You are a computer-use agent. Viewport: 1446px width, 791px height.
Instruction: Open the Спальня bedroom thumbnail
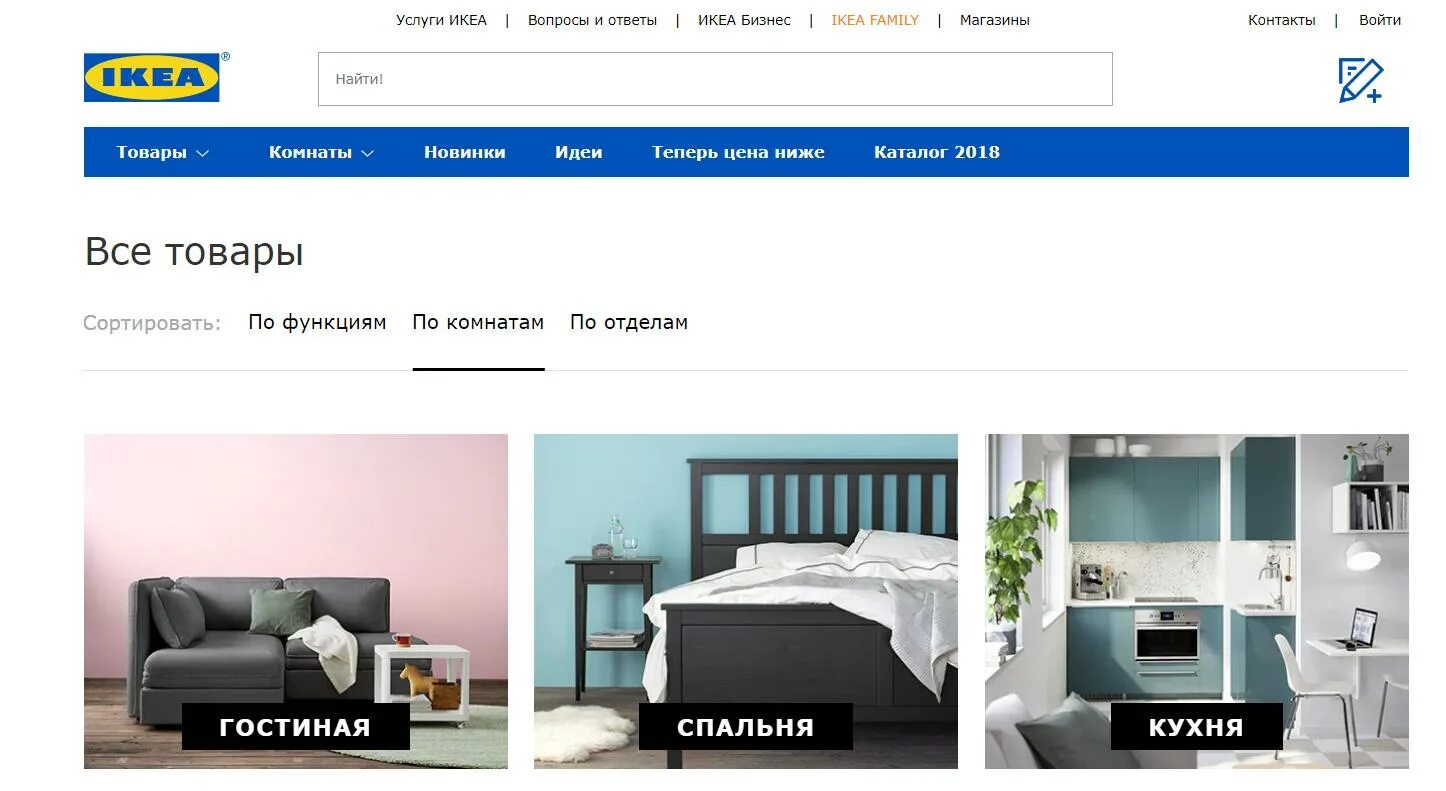[746, 601]
